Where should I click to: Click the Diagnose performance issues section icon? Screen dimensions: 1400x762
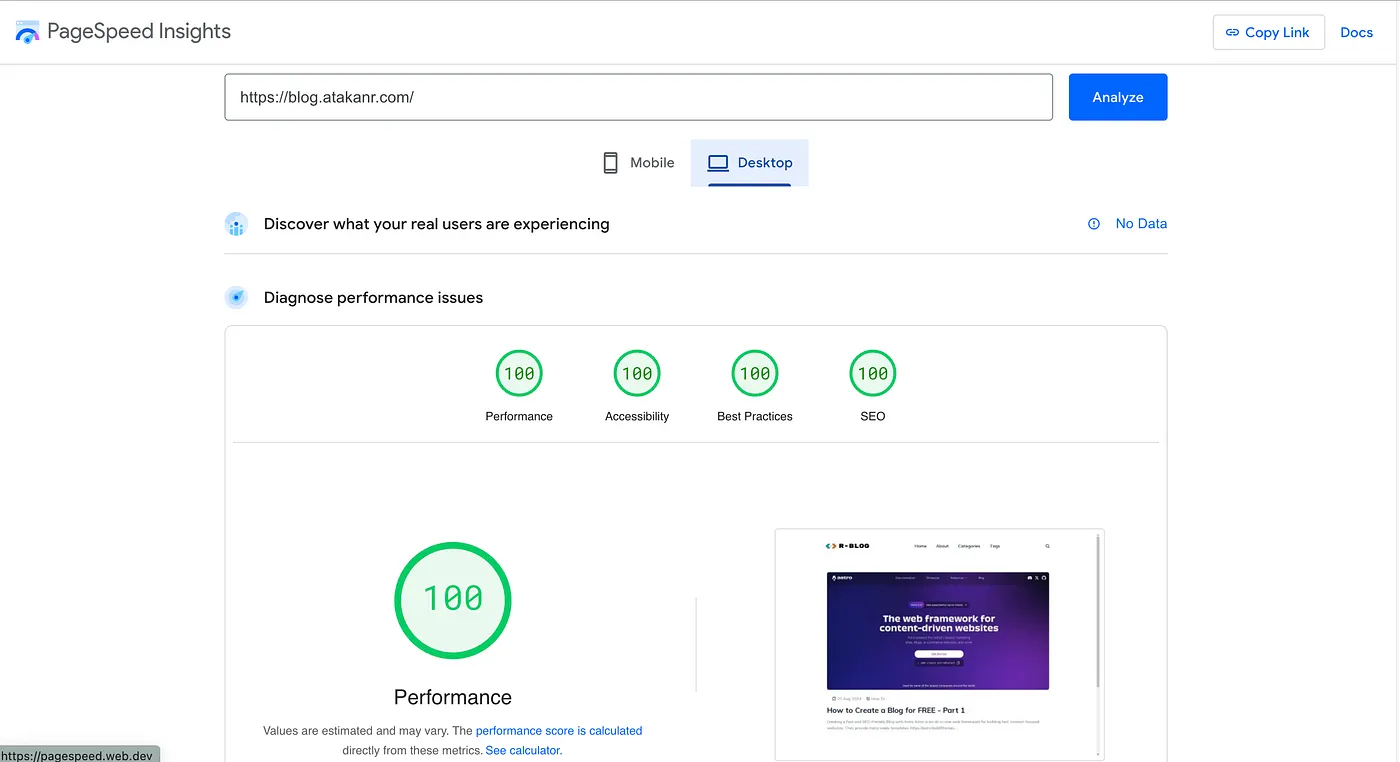[236, 297]
